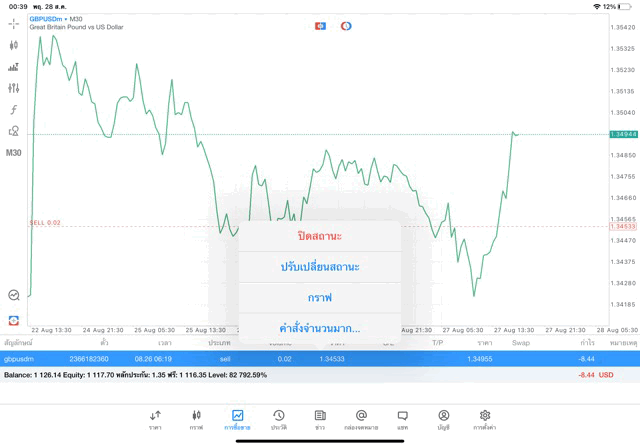
Task: Open บัญชี (accounts) bottom tab
Action: point(443,419)
